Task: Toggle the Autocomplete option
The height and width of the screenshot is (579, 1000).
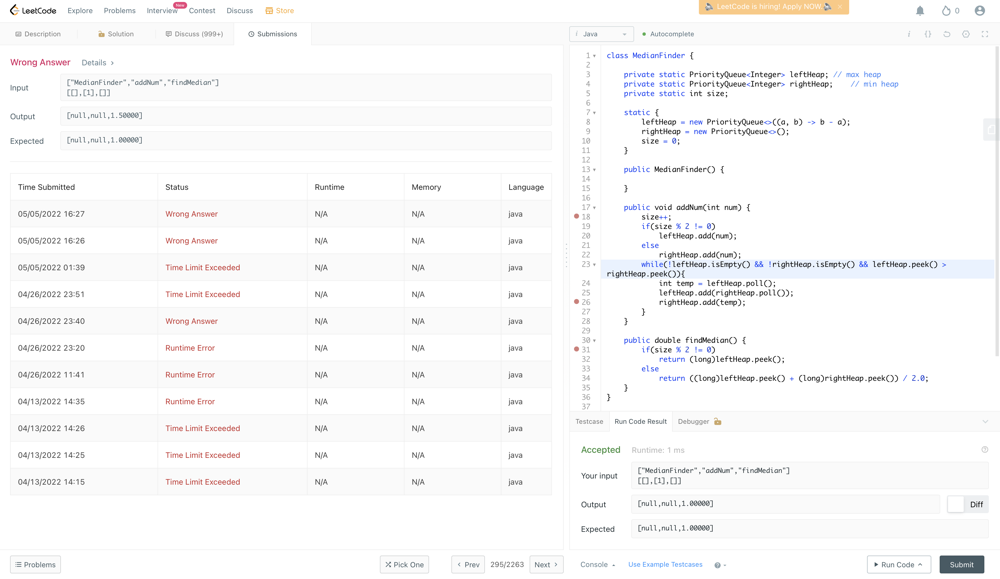Action: click(x=668, y=34)
